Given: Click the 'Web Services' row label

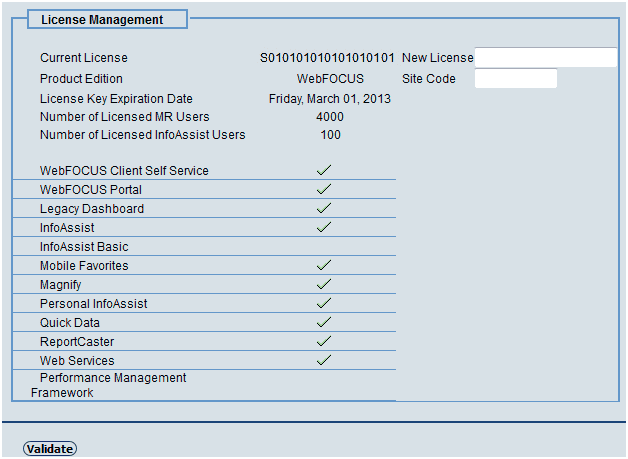Looking at the screenshot, I should [x=77, y=360].
